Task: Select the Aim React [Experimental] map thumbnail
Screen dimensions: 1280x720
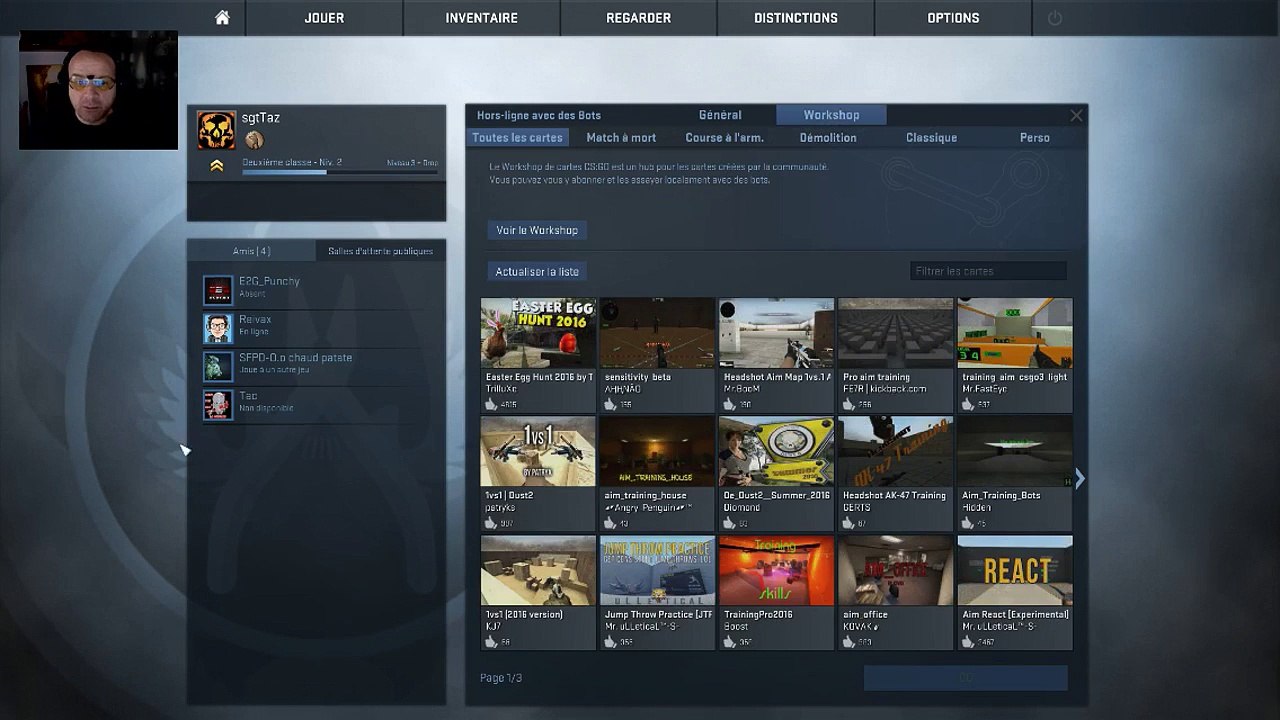Action: point(1014,571)
